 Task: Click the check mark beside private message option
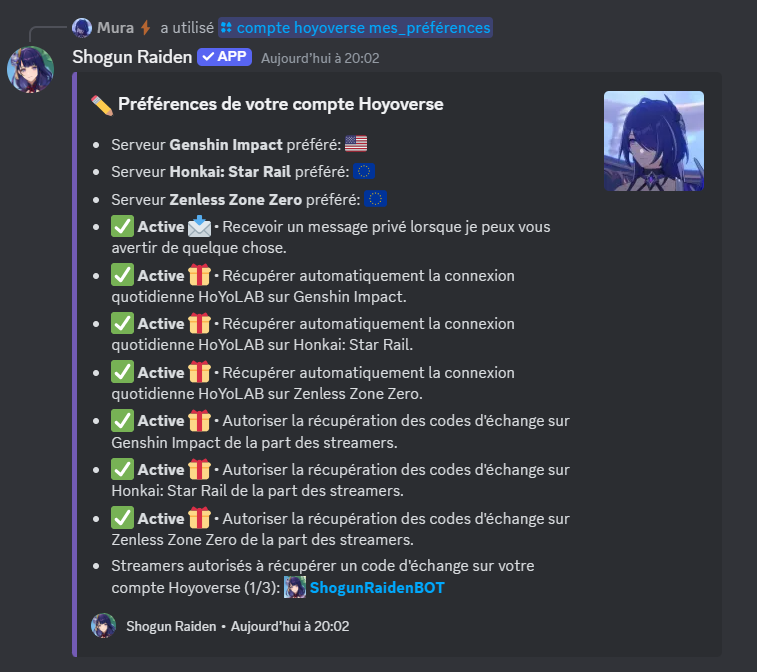(123, 226)
